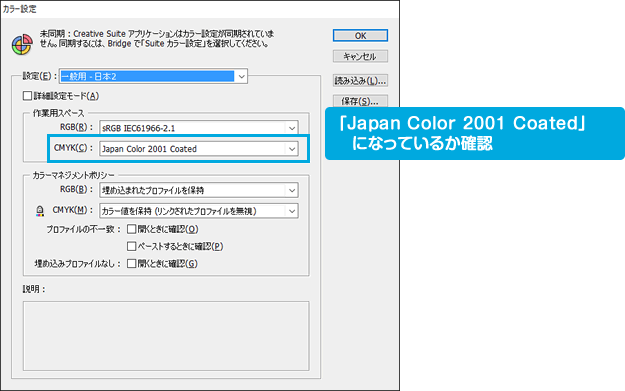Check 開くときに確認 for missing profiles
Image resolution: width=625 pixels, height=391 pixels.
pyautogui.click(x=132, y=263)
